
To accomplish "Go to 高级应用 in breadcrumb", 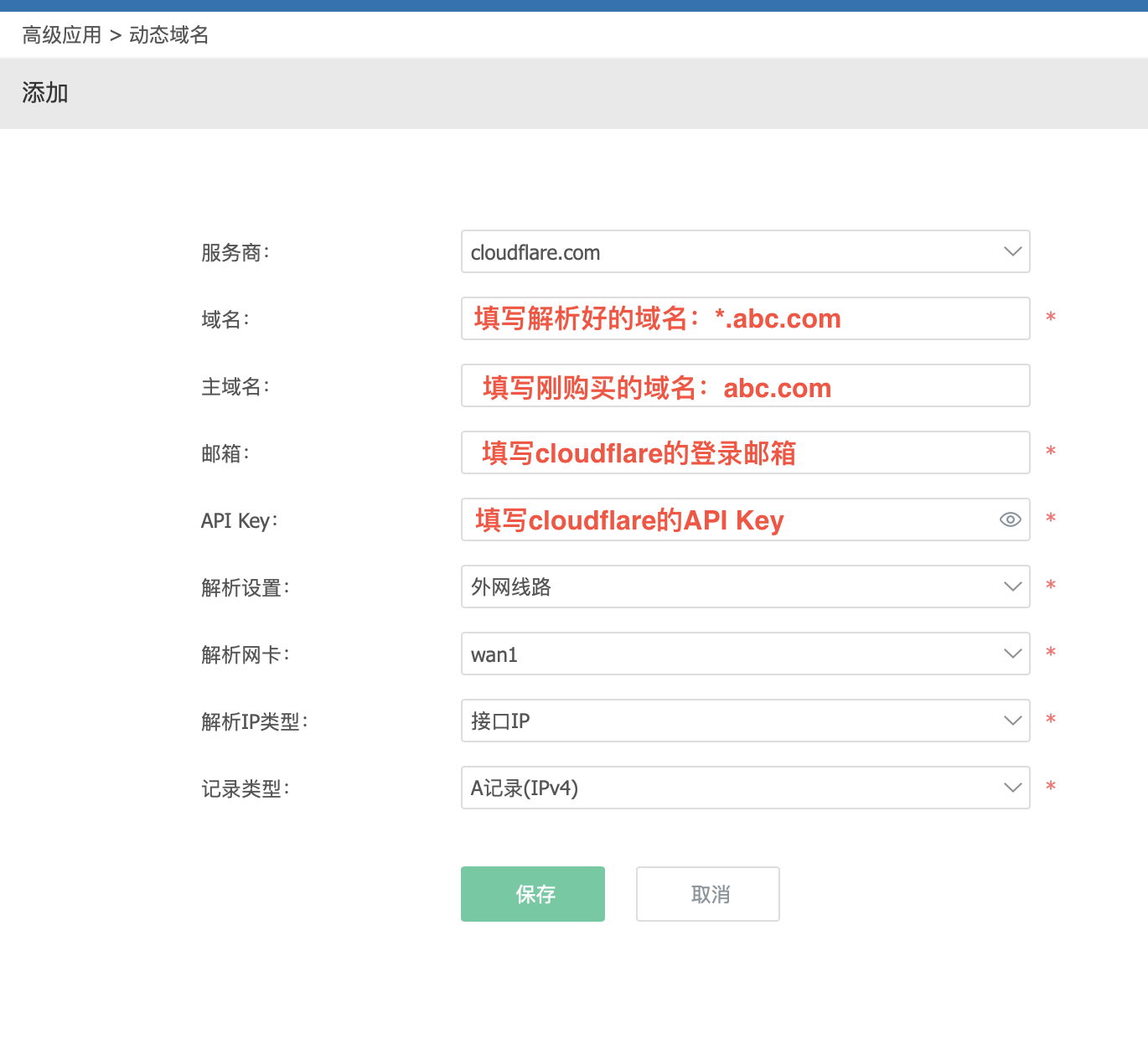I will [x=62, y=35].
